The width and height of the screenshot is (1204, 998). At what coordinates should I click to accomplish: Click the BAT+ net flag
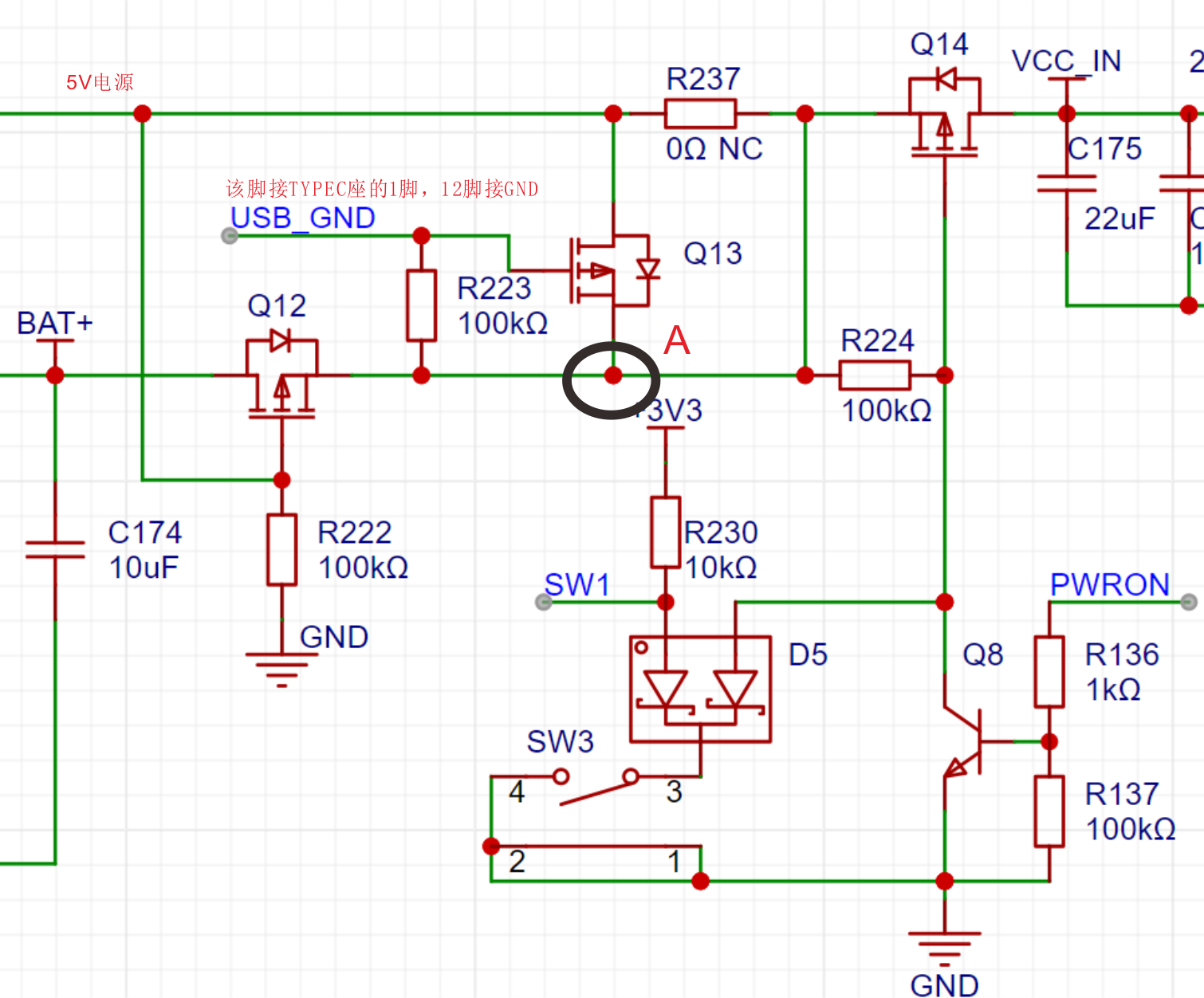pos(55,341)
